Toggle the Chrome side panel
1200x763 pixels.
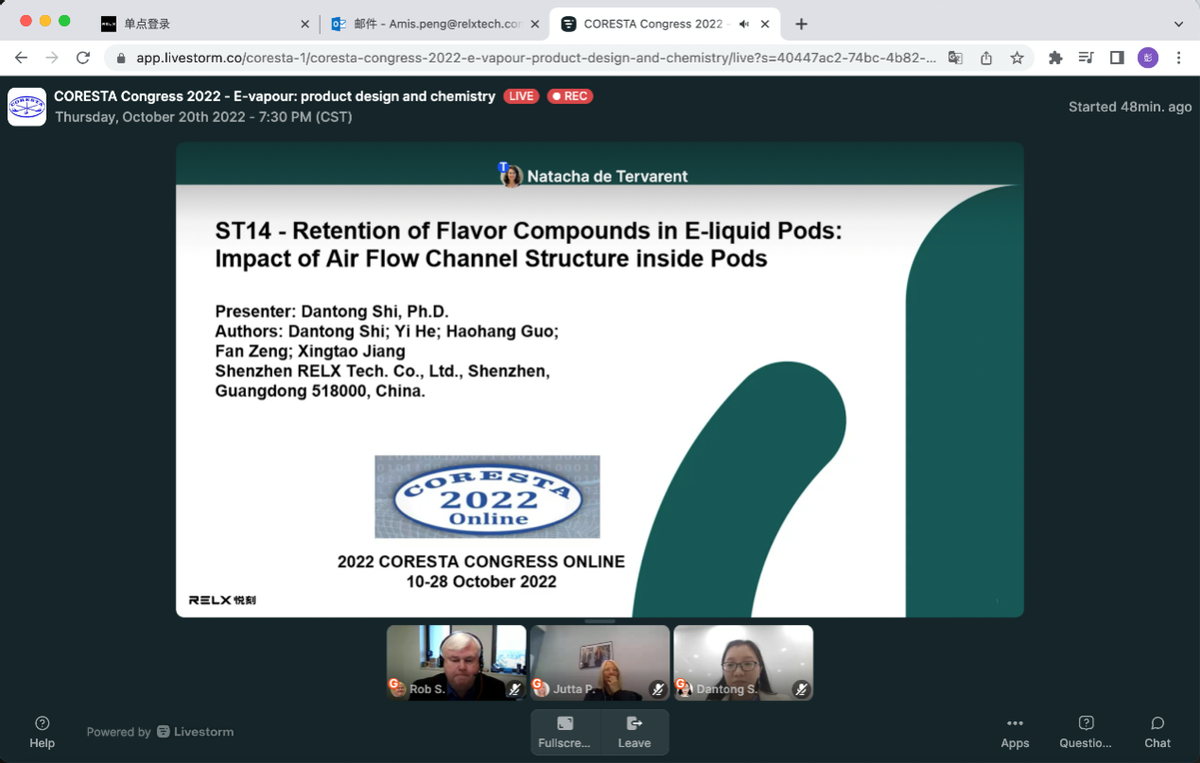[x=1117, y=58]
